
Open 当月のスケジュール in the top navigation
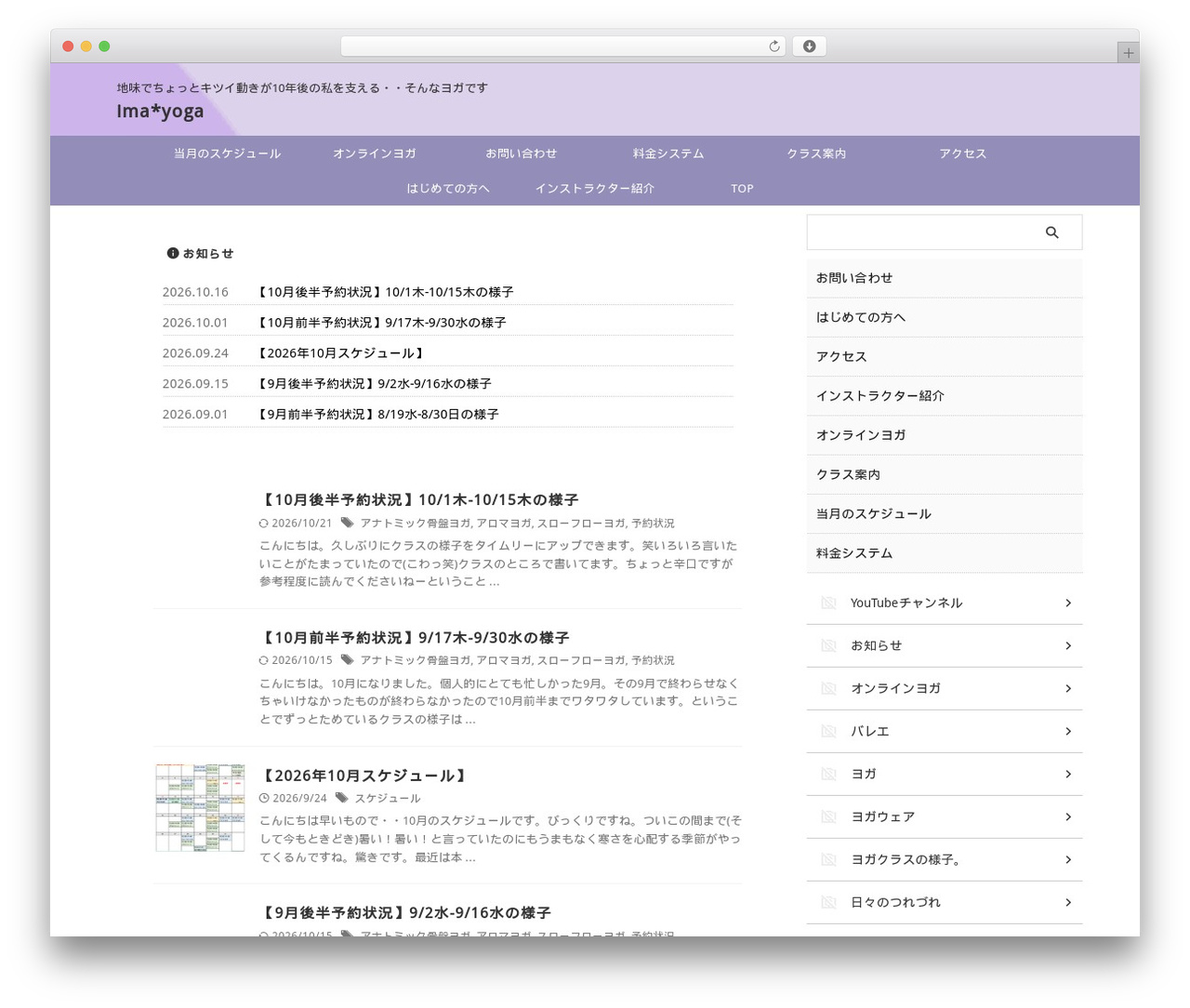click(x=227, y=153)
